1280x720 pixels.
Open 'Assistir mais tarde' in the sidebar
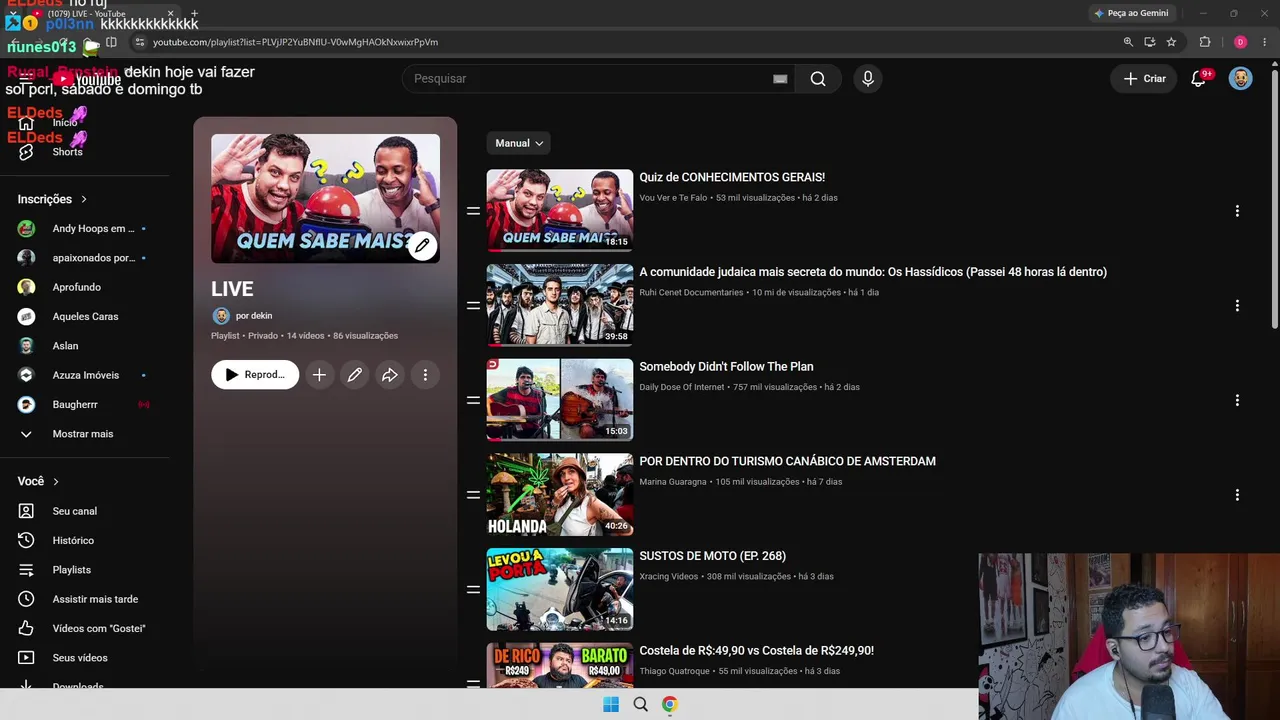(x=84, y=599)
